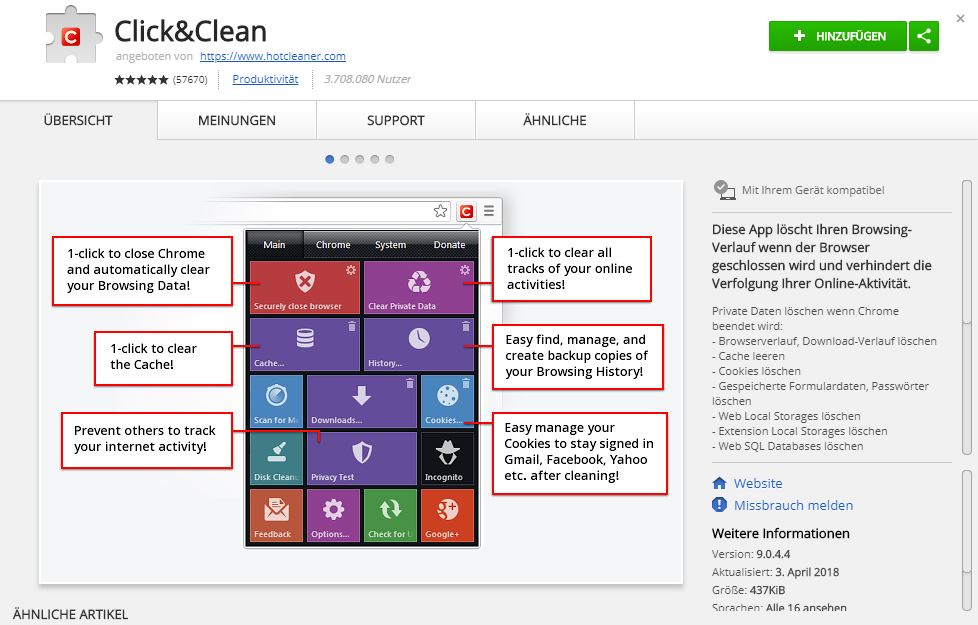The width and height of the screenshot is (978, 625).
Task: Click the '(57670)' review count
Action: pyautogui.click(x=190, y=80)
